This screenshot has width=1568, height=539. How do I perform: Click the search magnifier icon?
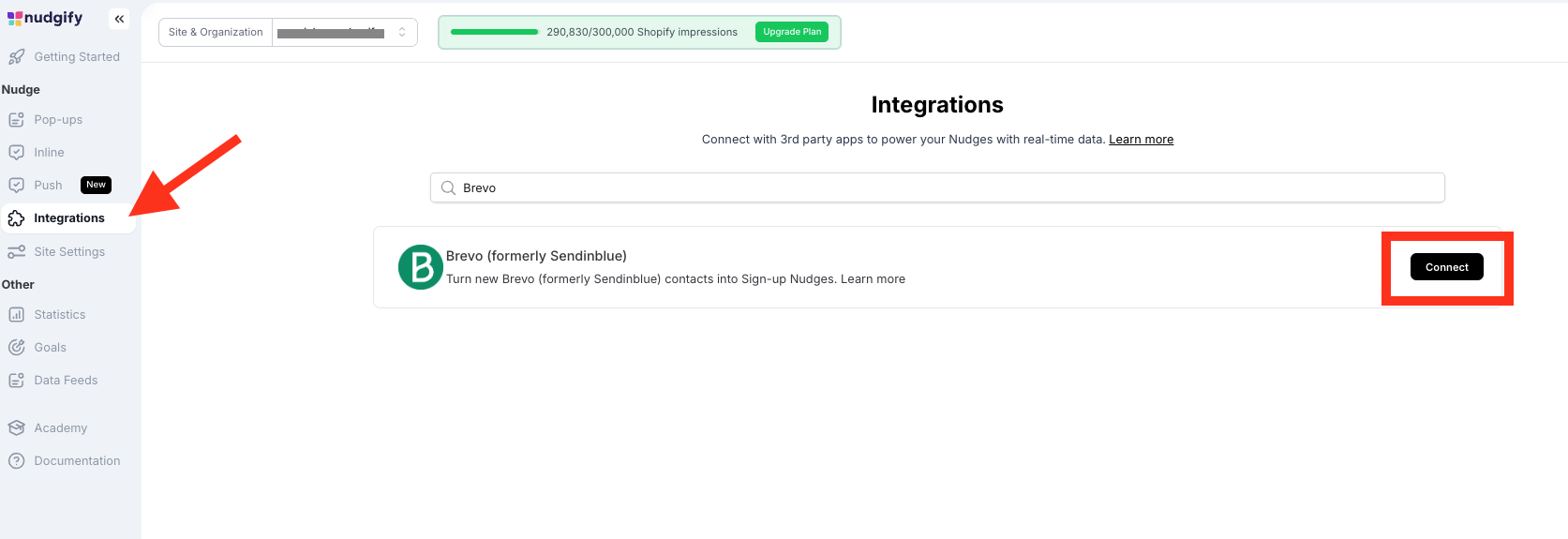448,187
